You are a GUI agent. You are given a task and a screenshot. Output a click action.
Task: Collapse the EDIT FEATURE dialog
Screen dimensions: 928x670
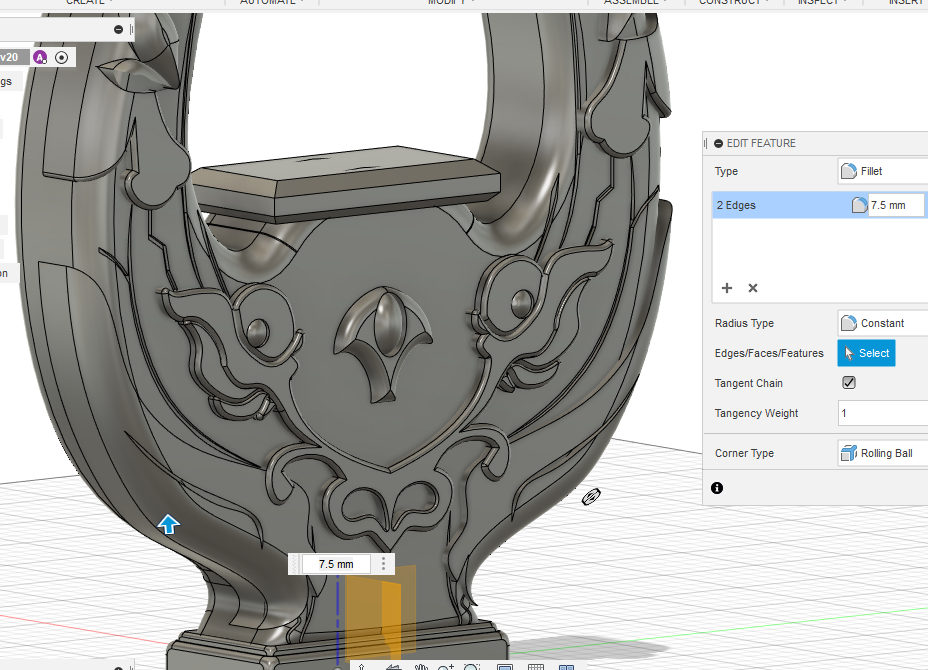pos(718,143)
